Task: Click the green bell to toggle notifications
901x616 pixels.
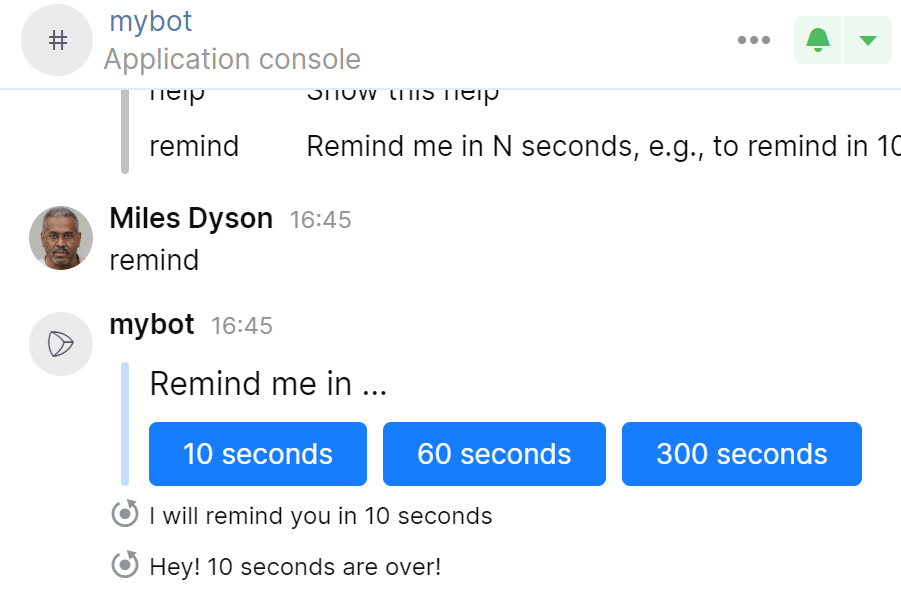Action: (817, 40)
